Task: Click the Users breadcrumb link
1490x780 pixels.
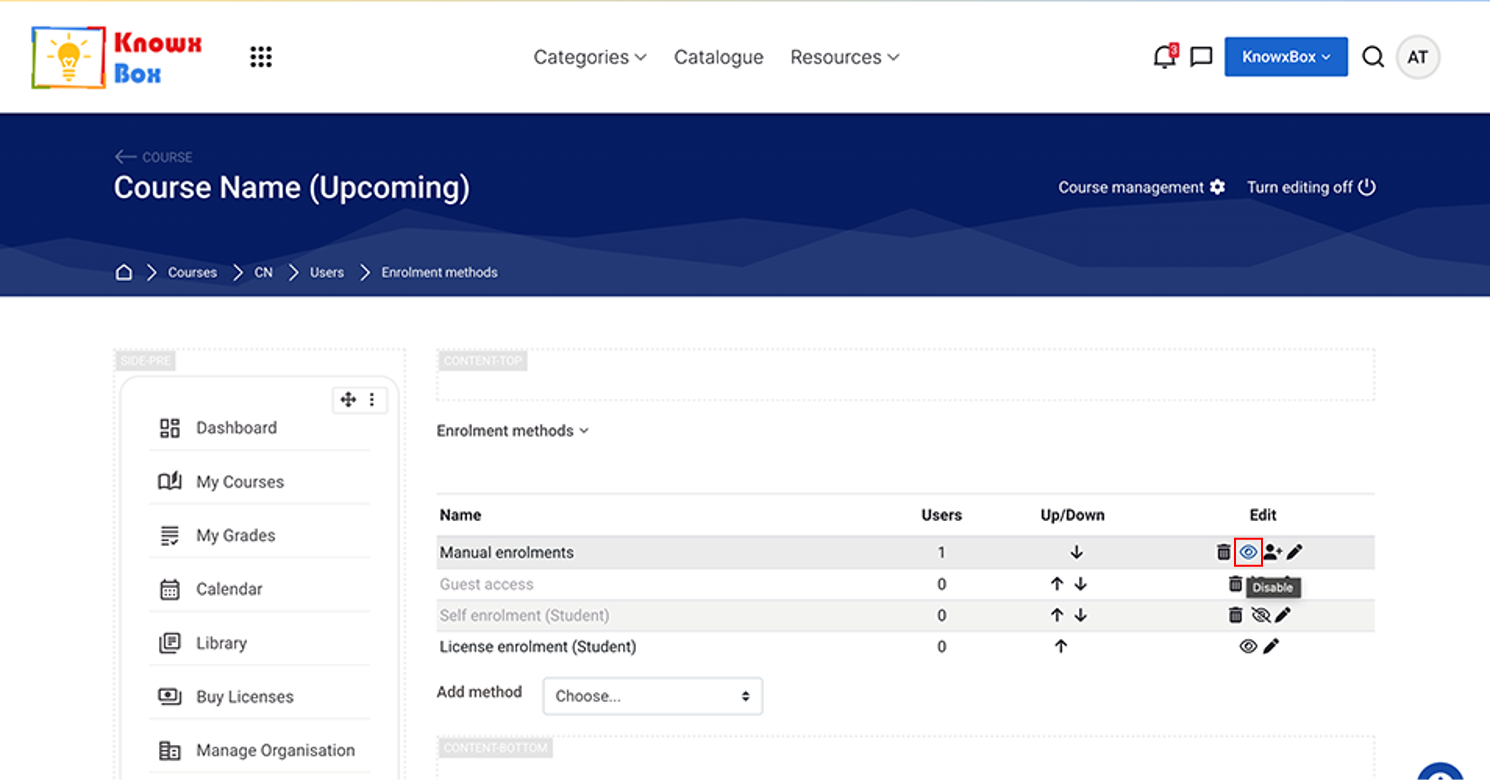Action: tap(327, 272)
